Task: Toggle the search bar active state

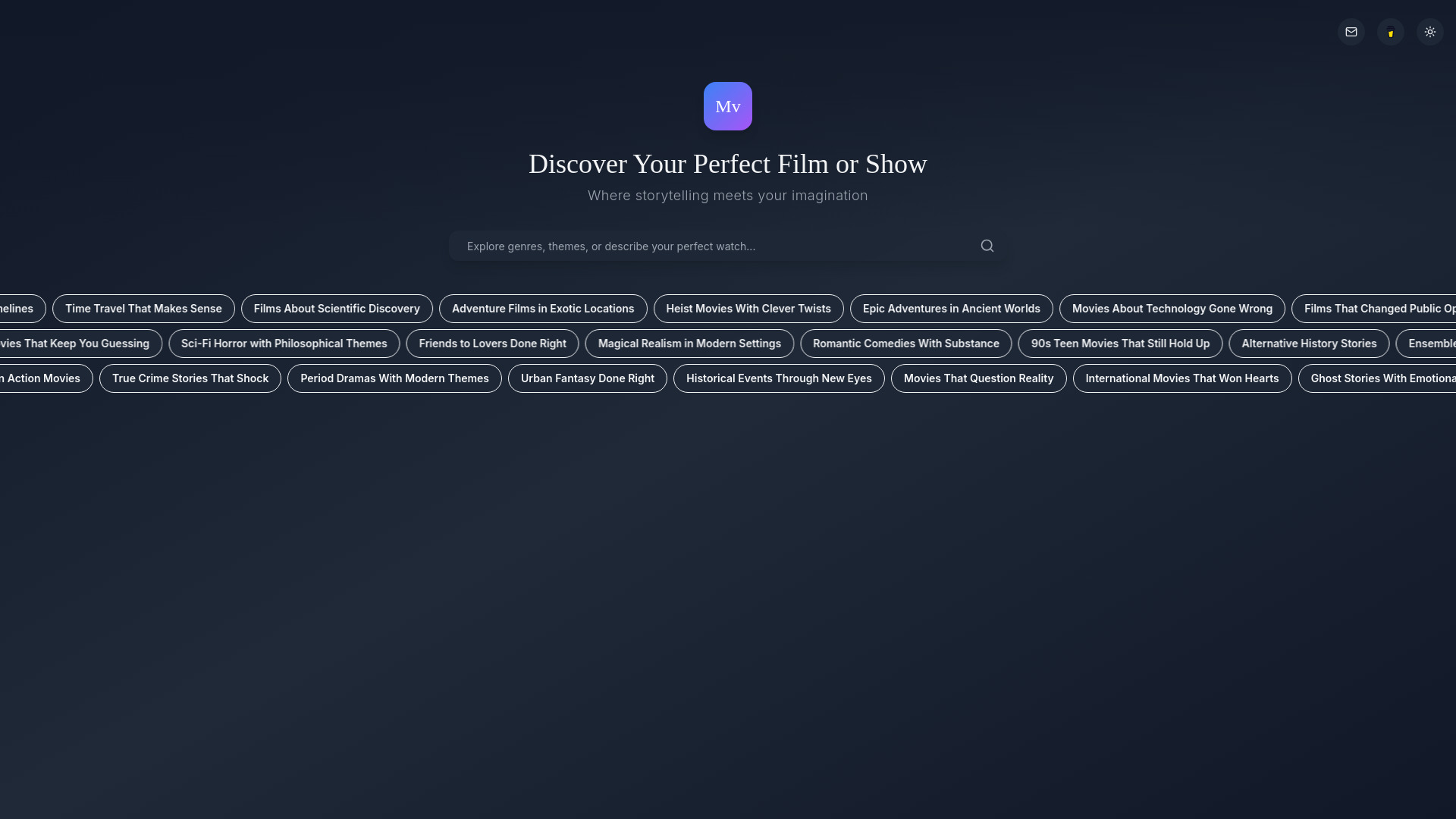Action: pyautogui.click(x=728, y=246)
